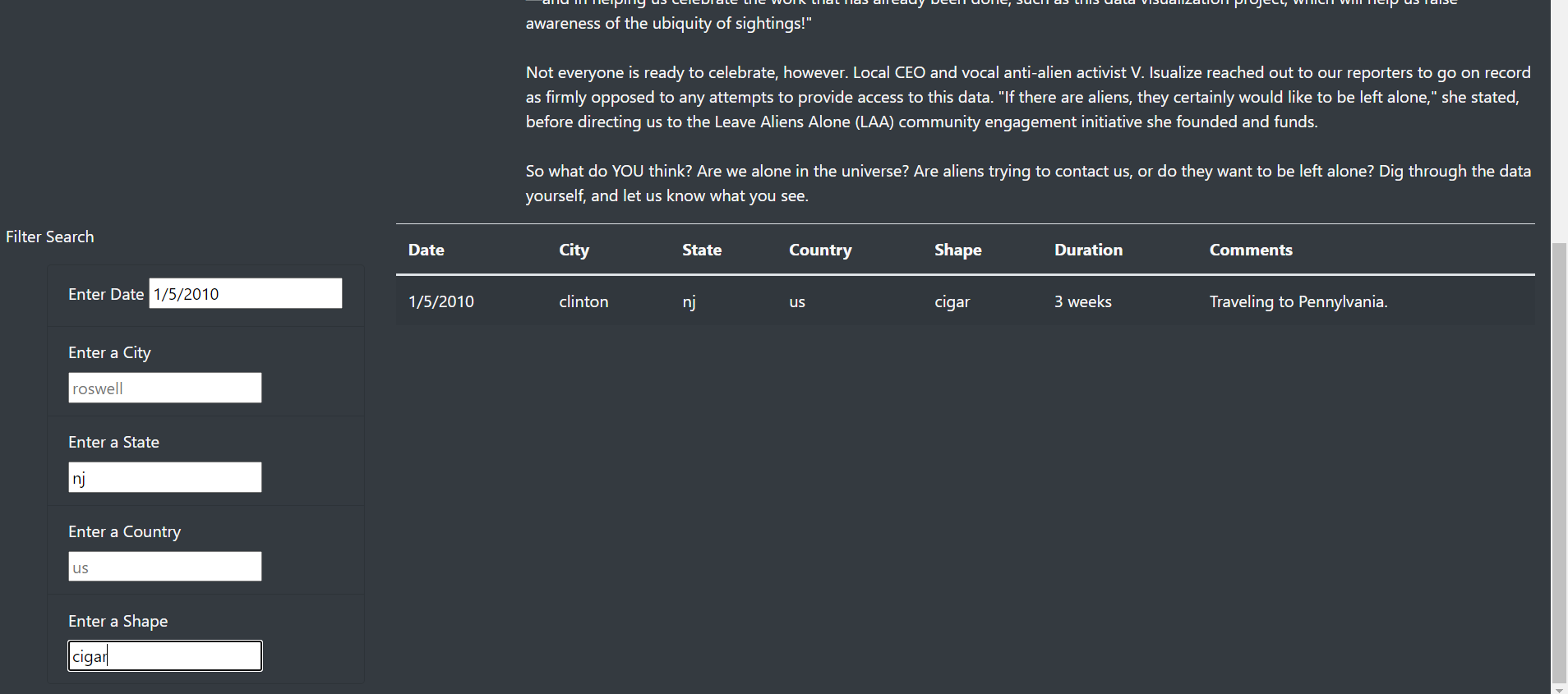Focus the Enter a City text box
This screenshot has height=694, width=1568.
pyautogui.click(x=165, y=388)
